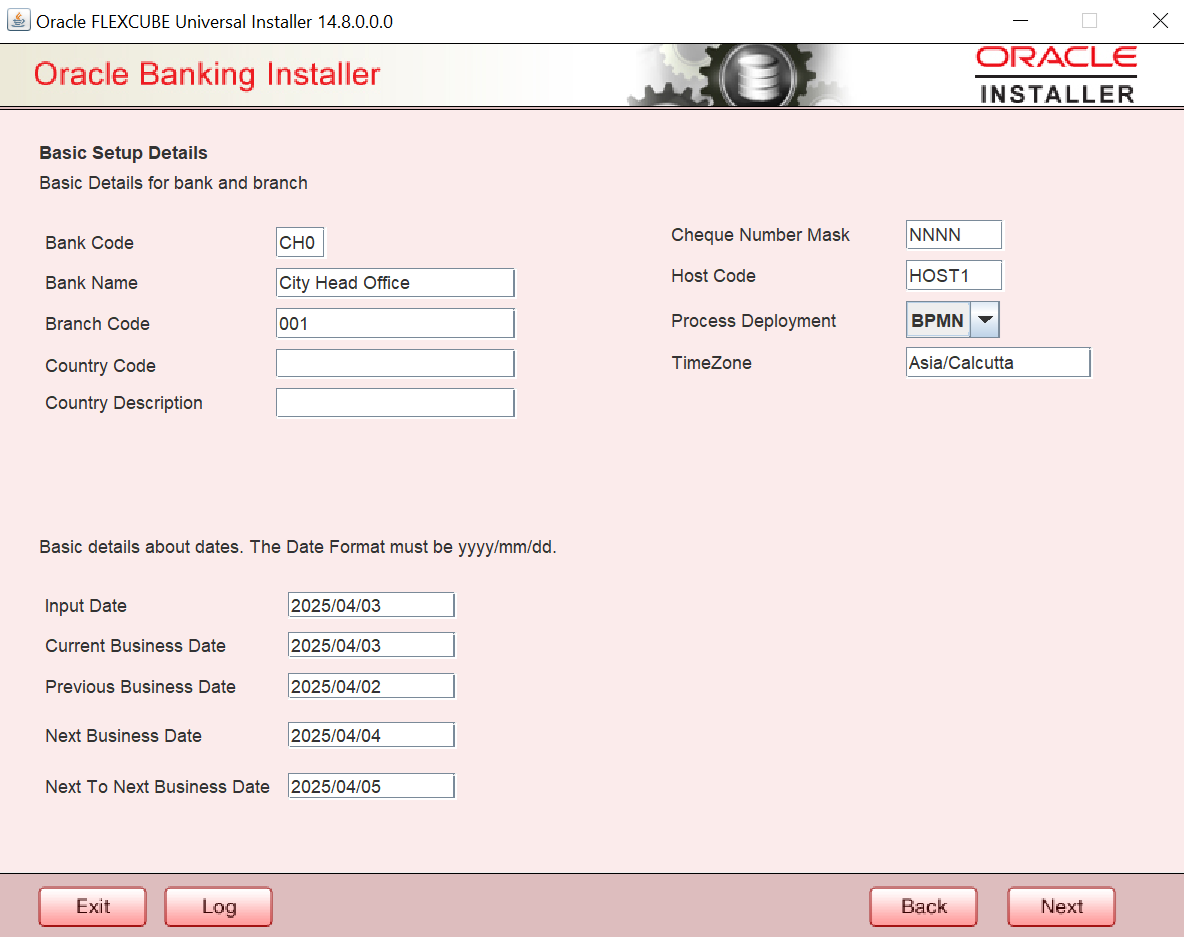Click the Exit button

pyautogui.click(x=92, y=906)
